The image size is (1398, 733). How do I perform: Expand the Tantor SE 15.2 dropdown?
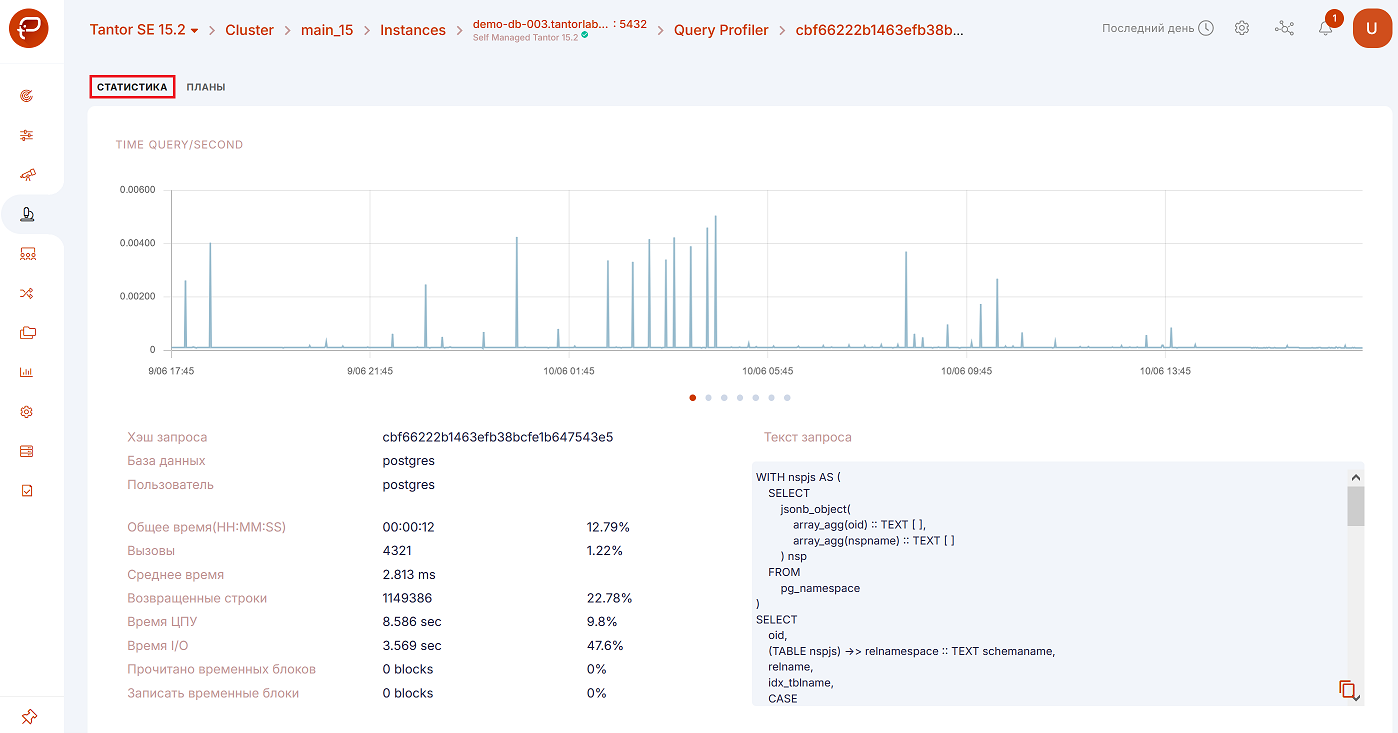144,30
